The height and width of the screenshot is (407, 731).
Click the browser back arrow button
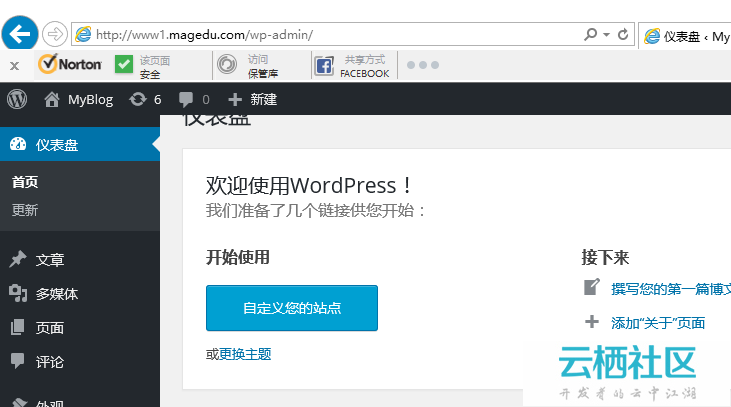[x=20, y=34]
